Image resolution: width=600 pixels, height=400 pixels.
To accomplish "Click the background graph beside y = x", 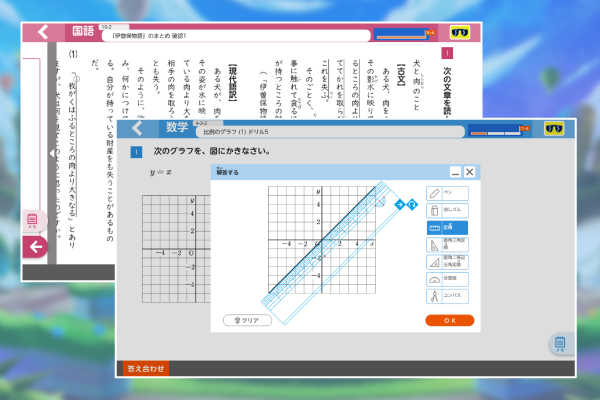I will [x=176, y=249].
